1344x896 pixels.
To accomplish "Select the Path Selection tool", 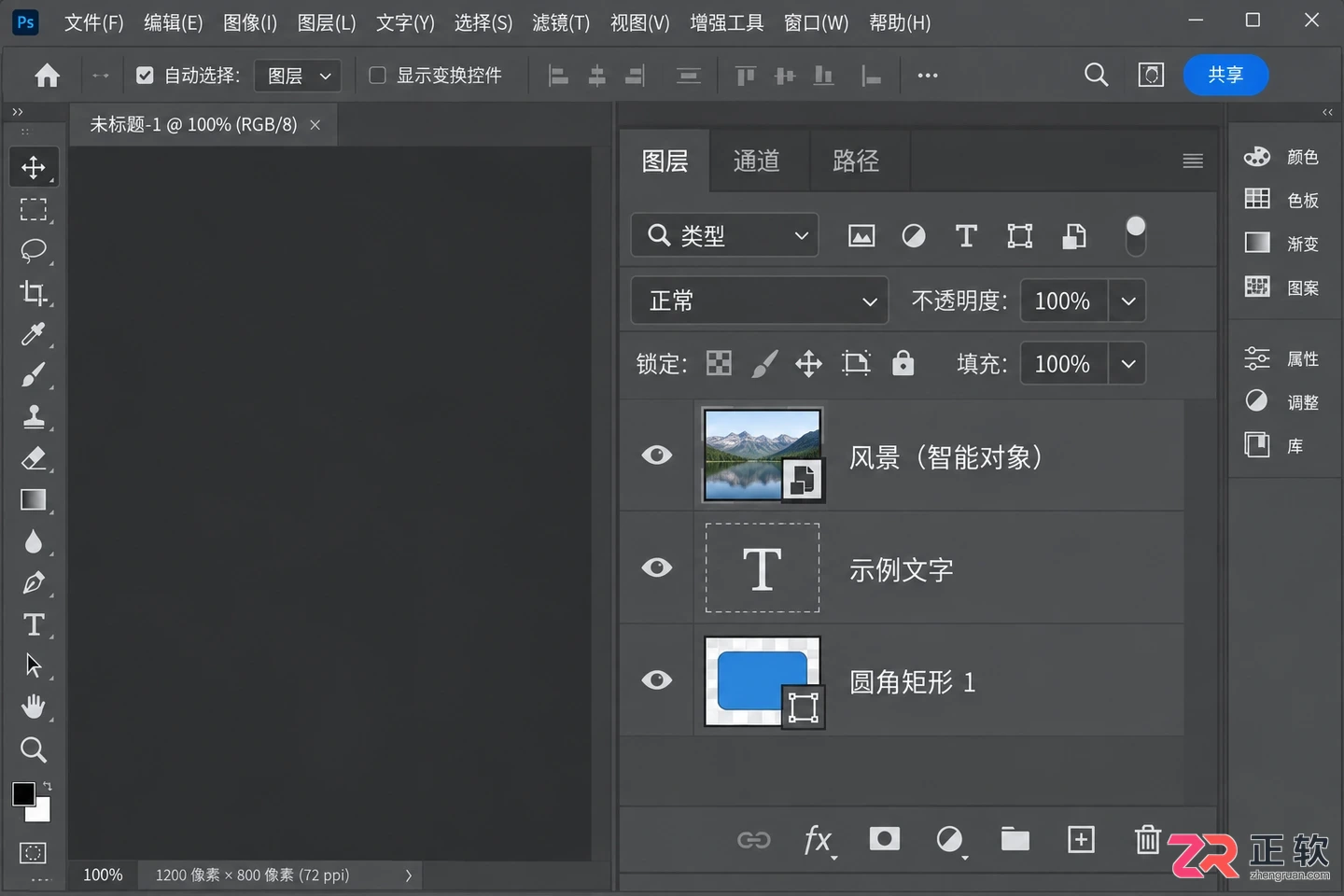I will pos(34,665).
